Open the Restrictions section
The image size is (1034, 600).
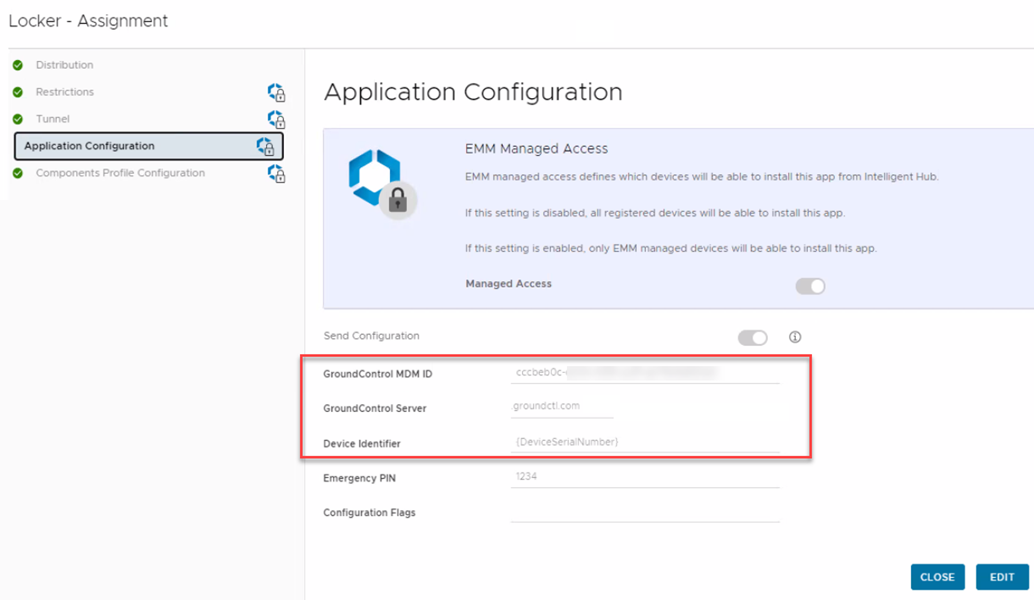pyautogui.click(x=65, y=92)
